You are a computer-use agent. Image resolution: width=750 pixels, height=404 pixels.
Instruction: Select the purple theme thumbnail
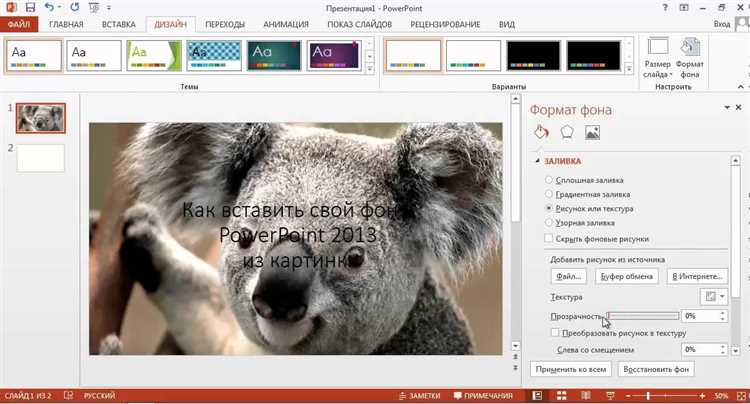click(334, 56)
